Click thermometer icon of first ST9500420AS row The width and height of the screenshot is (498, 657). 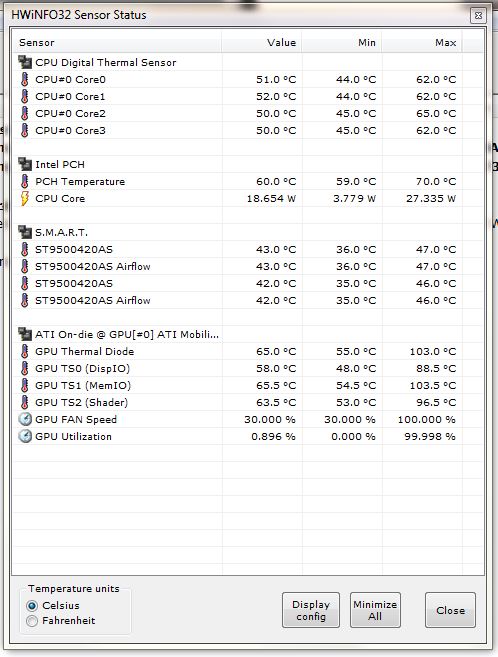(x=25, y=249)
